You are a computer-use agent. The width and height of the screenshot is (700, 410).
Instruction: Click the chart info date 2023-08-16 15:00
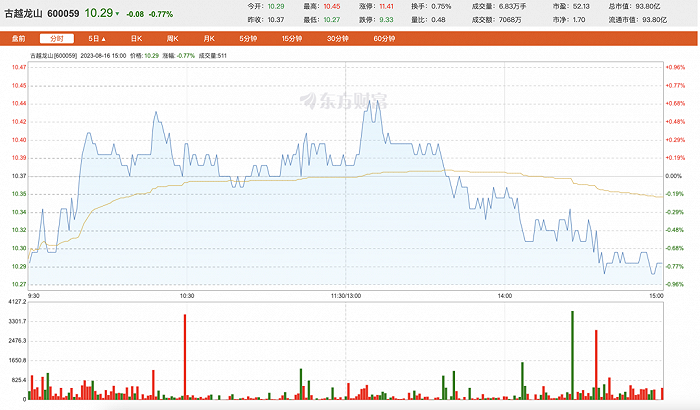[103, 56]
